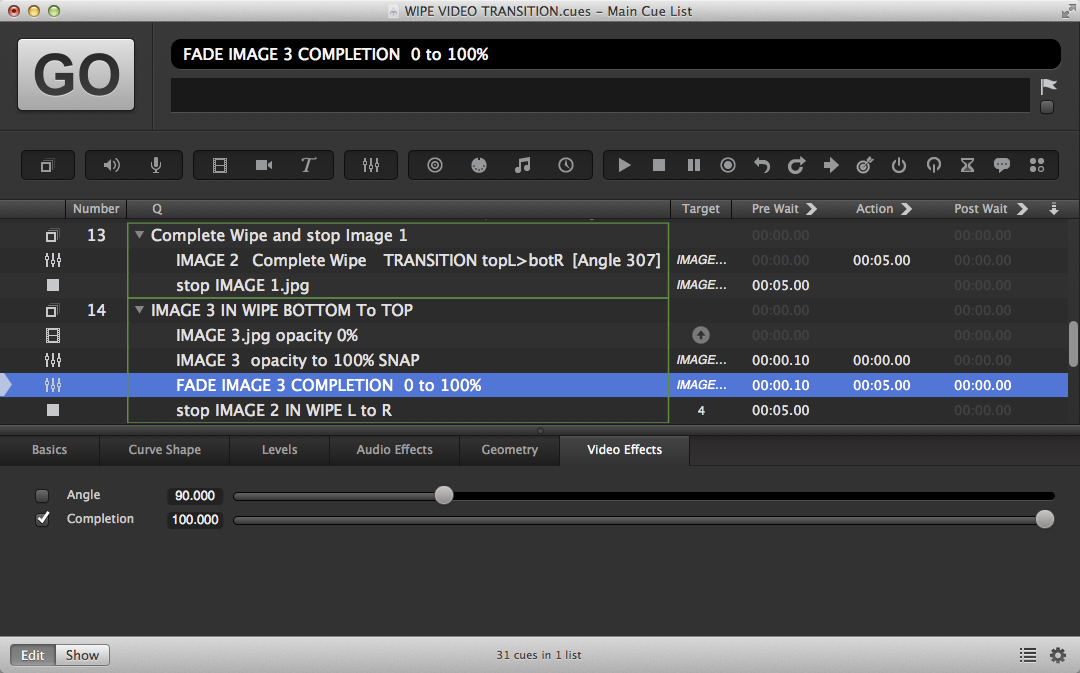Screen dimensions: 1080x673
Task: Switch to Show mode
Action: 82,655
